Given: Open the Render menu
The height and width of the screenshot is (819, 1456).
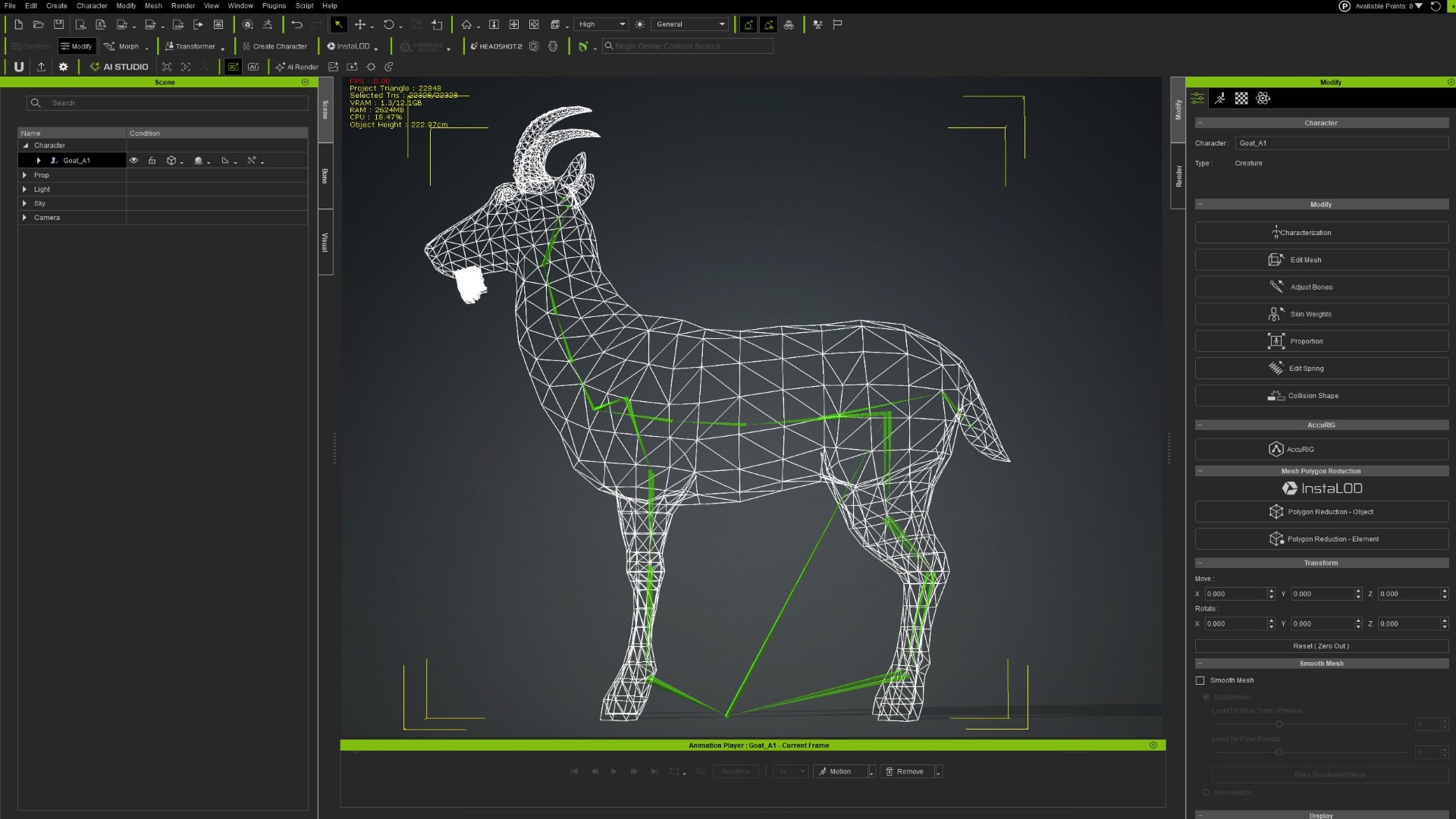Looking at the screenshot, I should pyautogui.click(x=183, y=6).
